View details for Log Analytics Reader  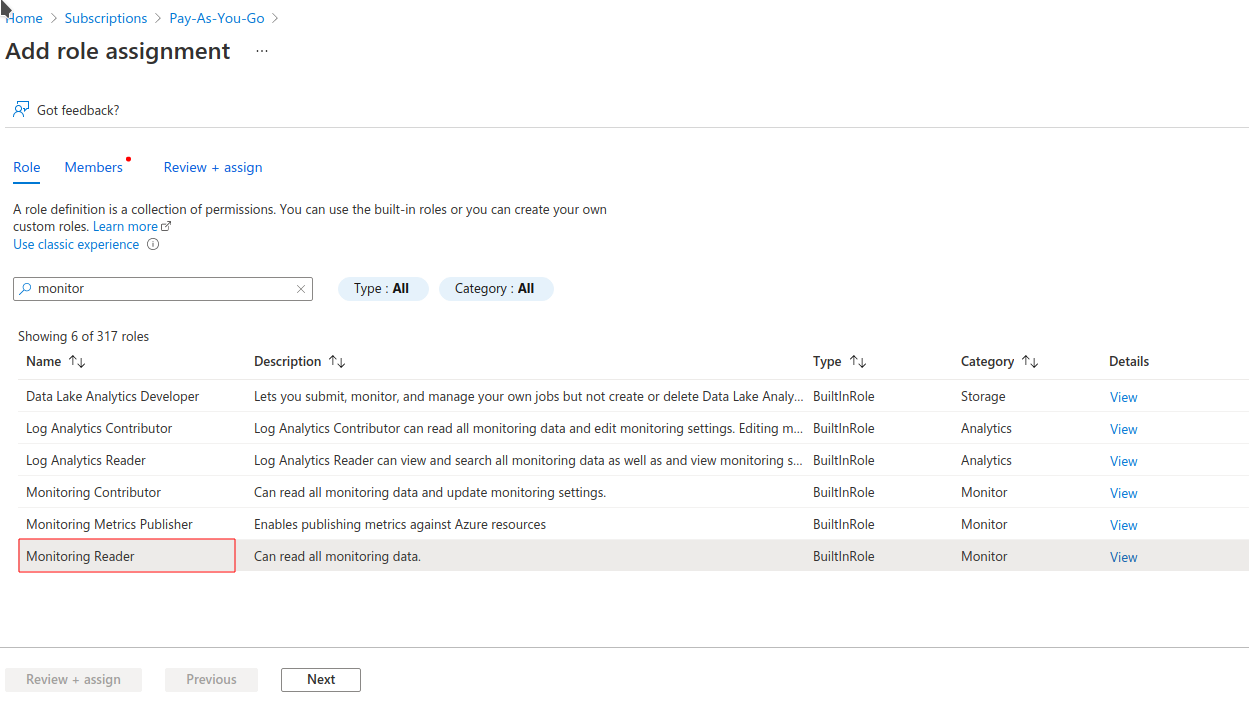[x=1123, y=461]
